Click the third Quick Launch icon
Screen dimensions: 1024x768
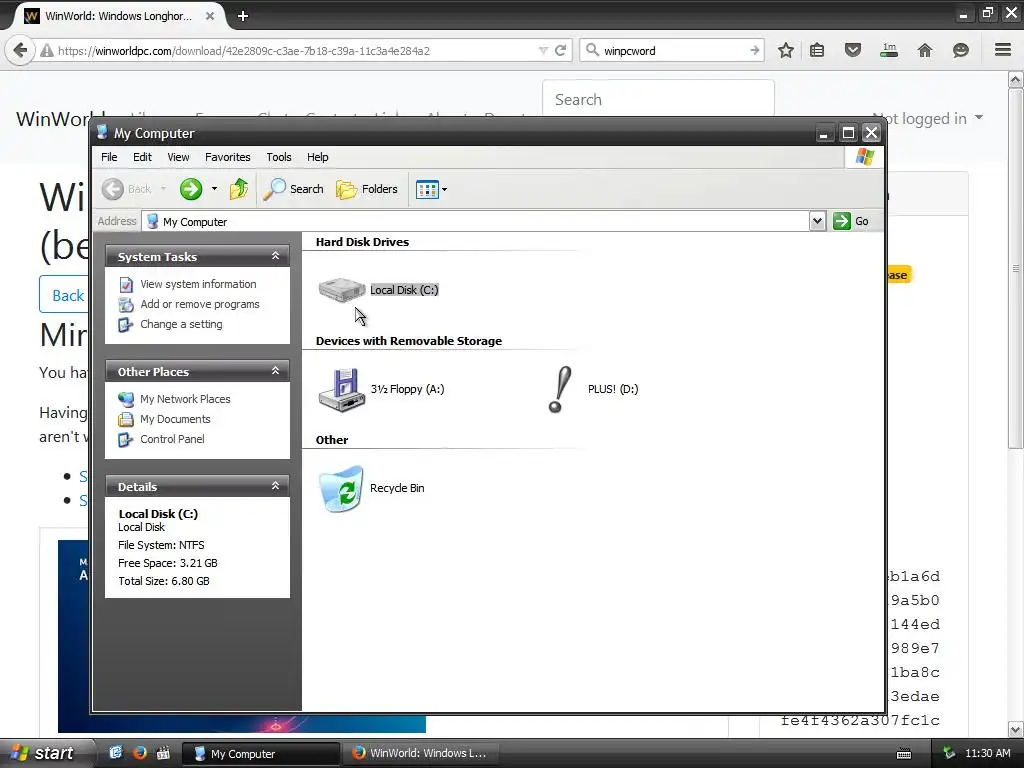pos(163,753)
